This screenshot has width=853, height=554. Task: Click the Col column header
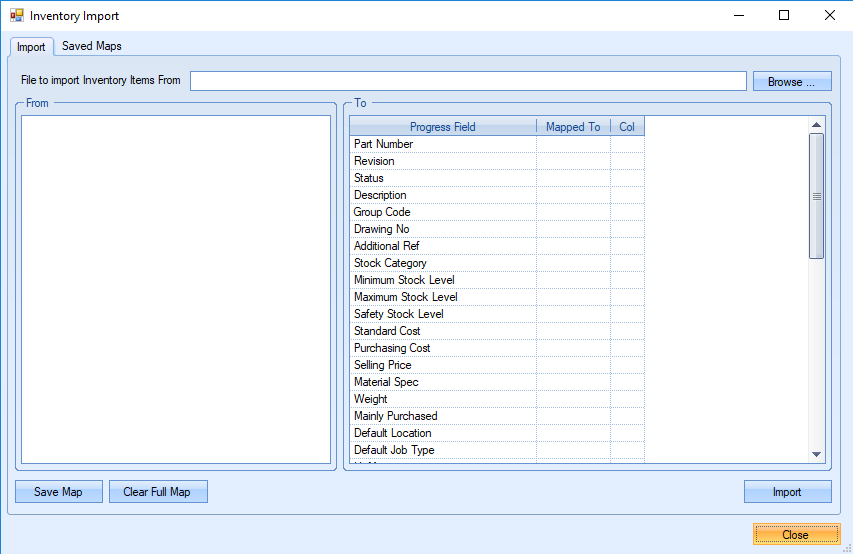[627, 127]
